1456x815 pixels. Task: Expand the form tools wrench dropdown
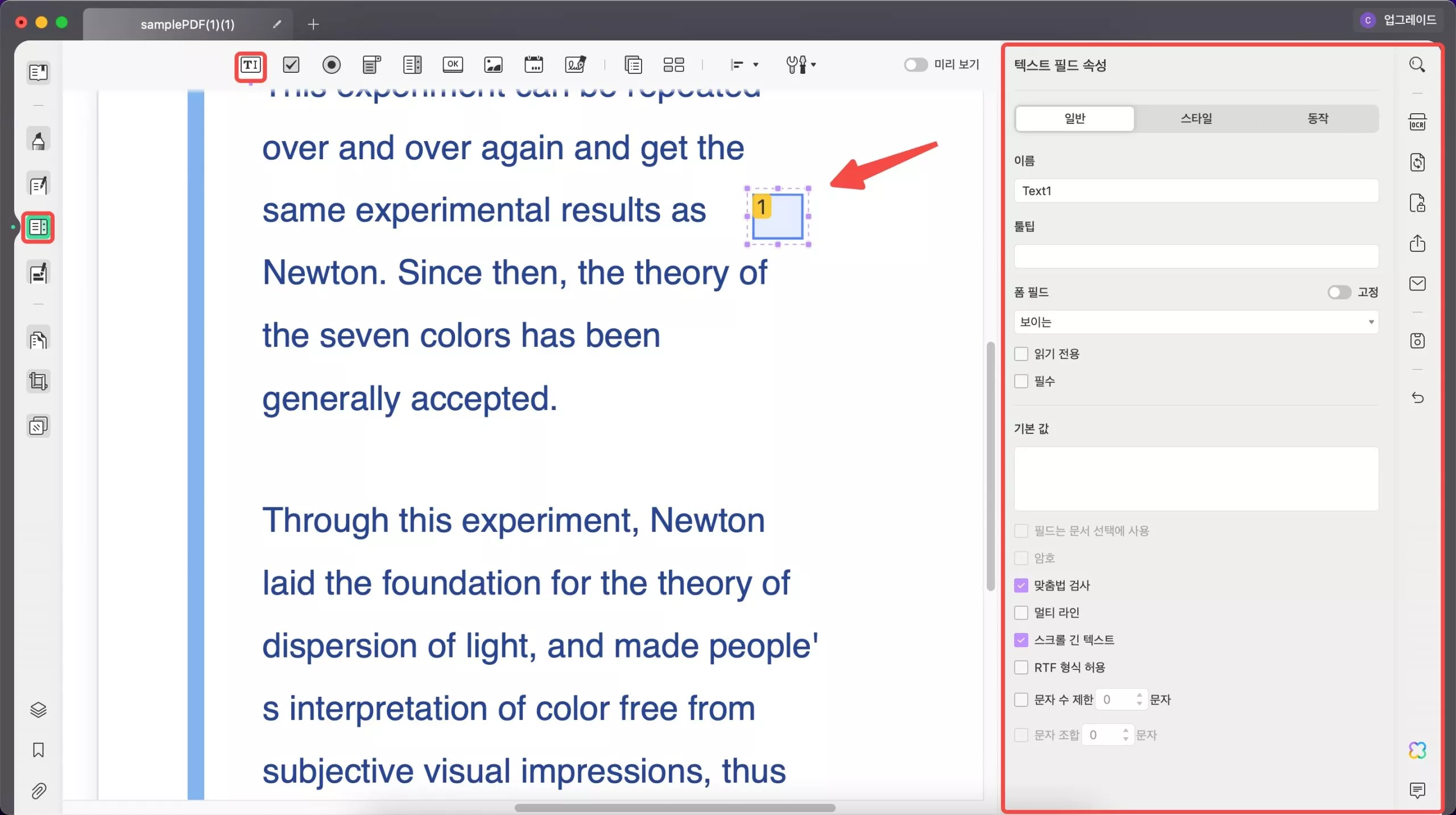813,65
